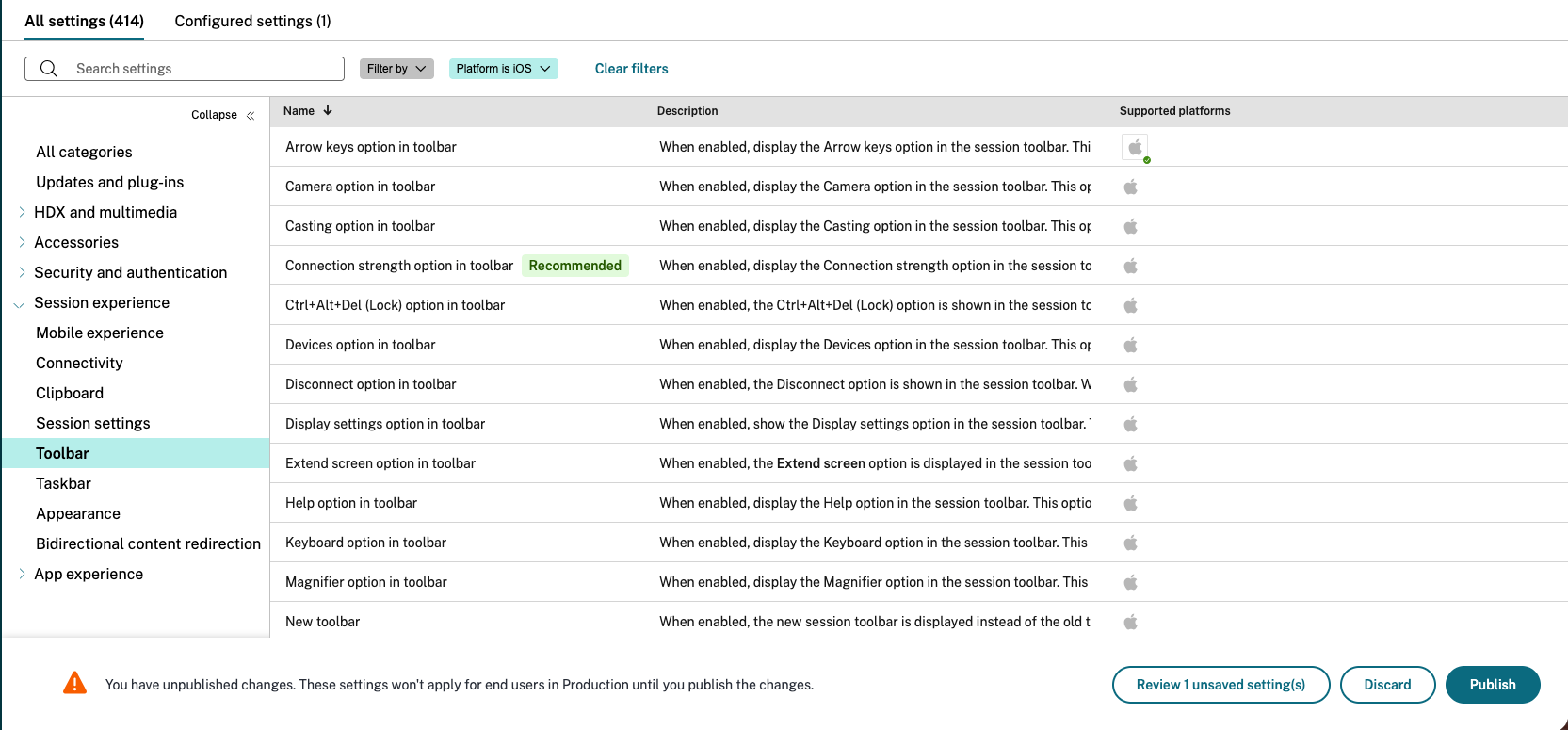The image size is (1568, 730).
Task: Click Apple icon in Connection strength option row
Action: pos(1131,266)
